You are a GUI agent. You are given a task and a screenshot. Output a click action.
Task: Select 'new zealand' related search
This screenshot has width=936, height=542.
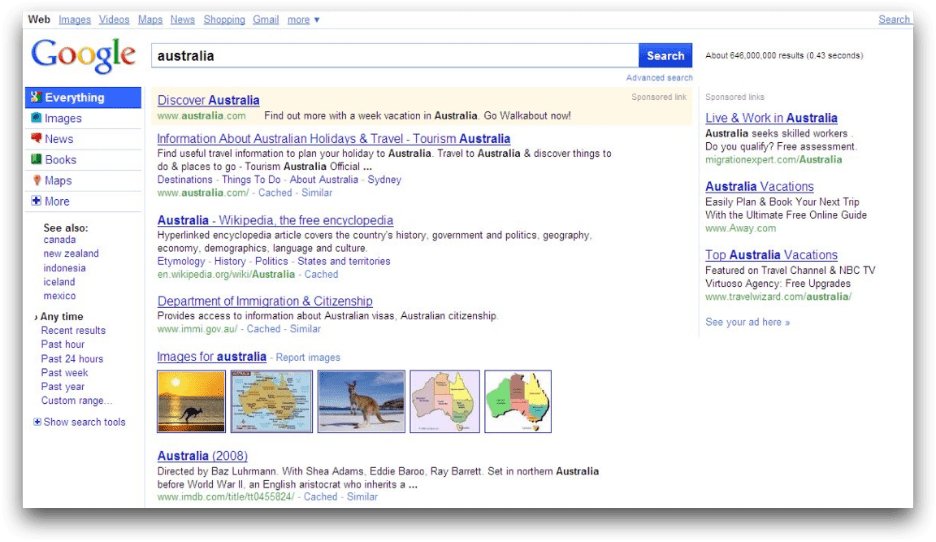coord(71,254)
